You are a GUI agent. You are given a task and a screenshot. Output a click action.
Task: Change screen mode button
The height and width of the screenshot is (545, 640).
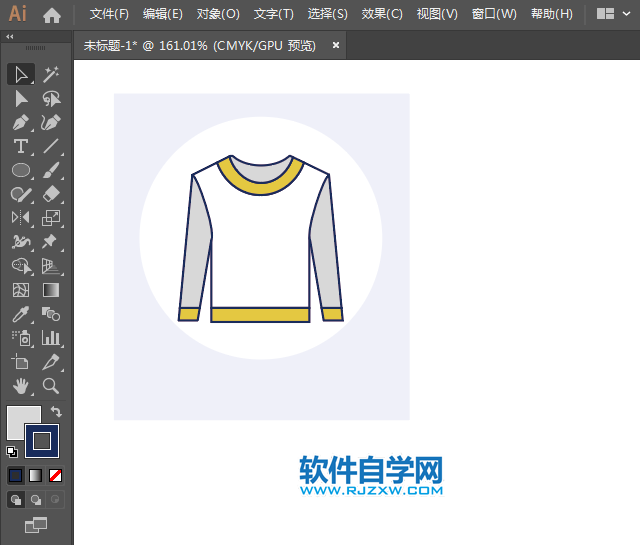click(36, 525)
